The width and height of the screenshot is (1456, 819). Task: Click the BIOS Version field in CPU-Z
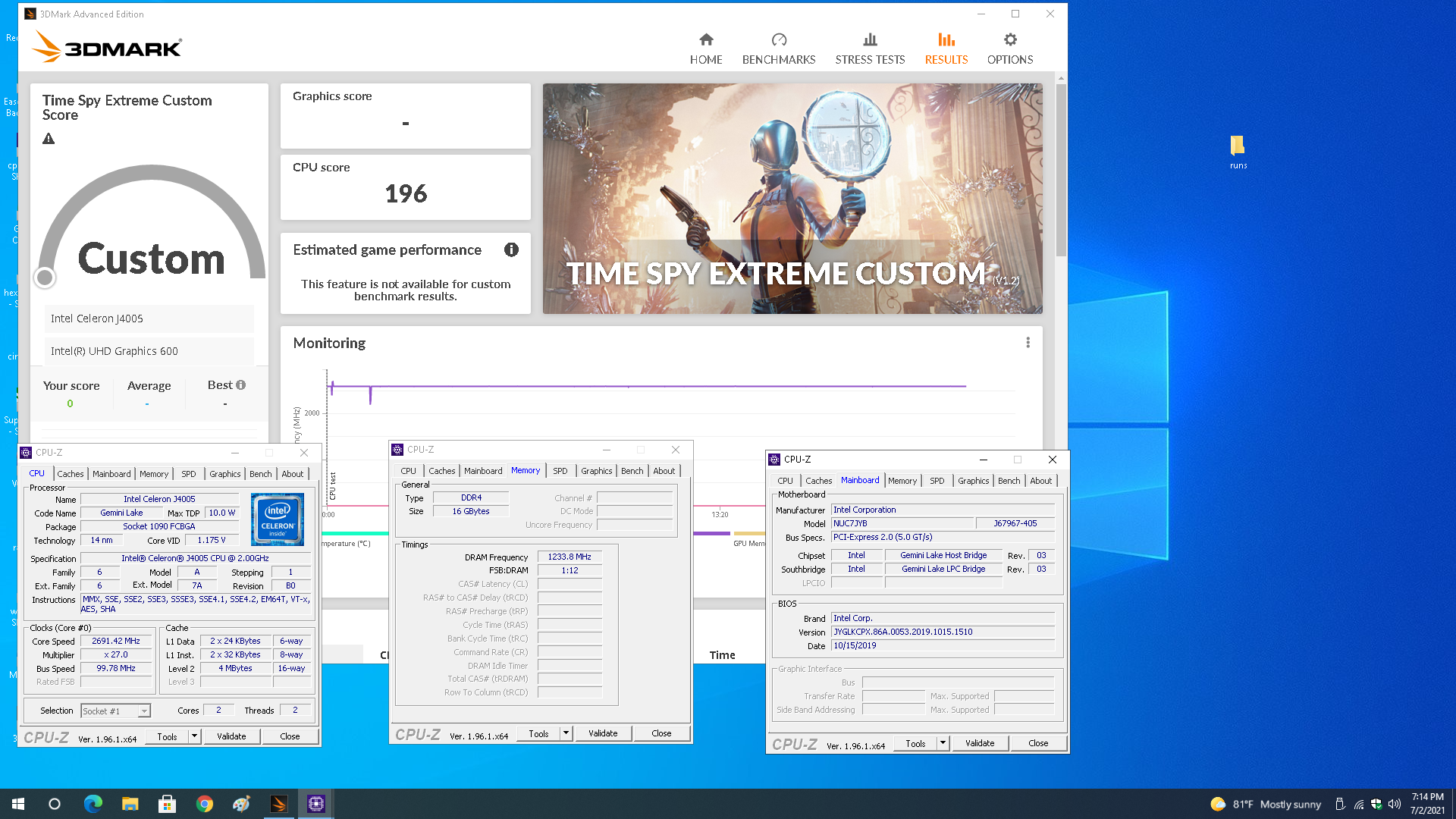coord(943,632)
